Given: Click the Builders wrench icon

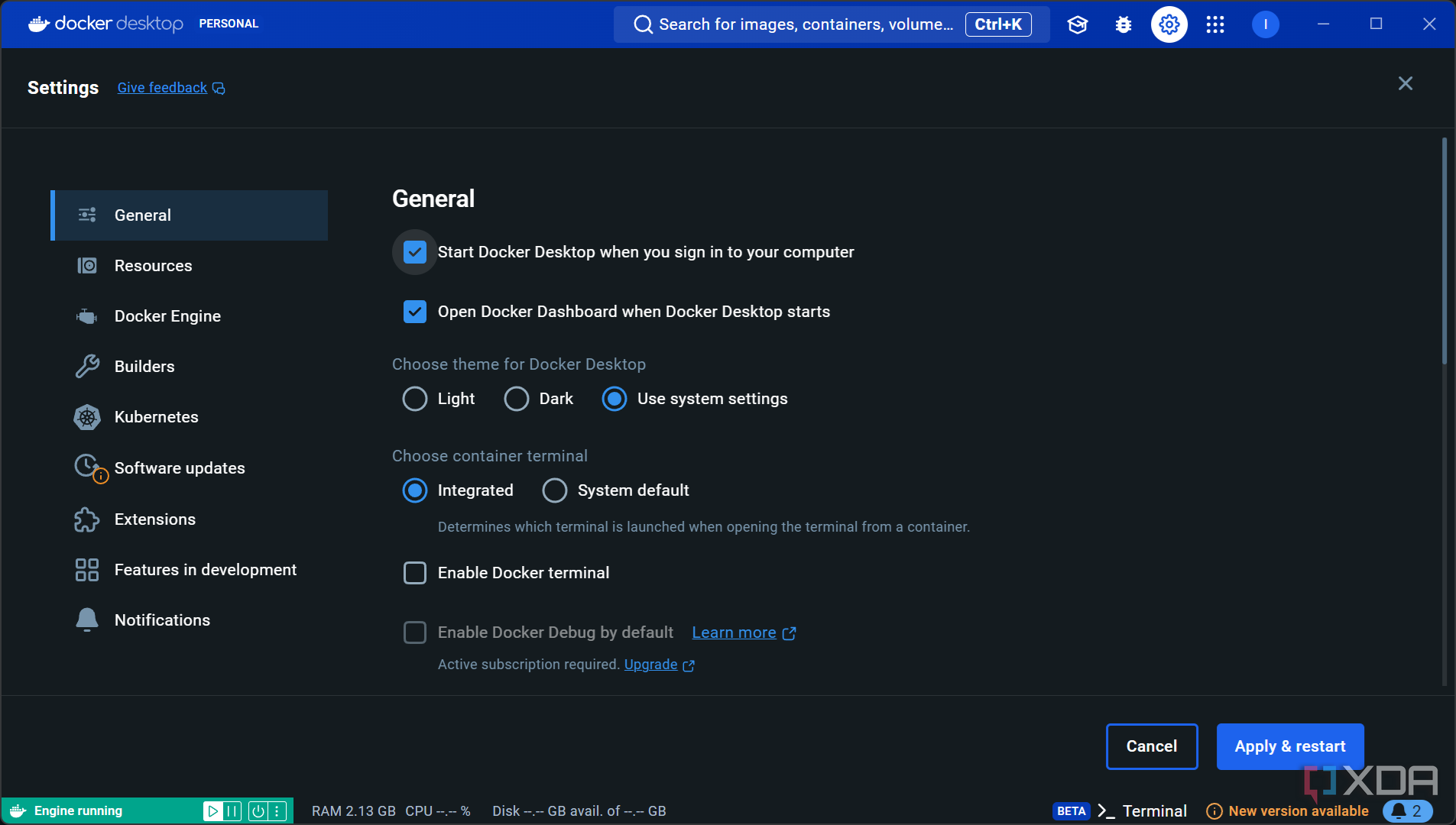Looking at the screenshot, I should coord(87,367).
